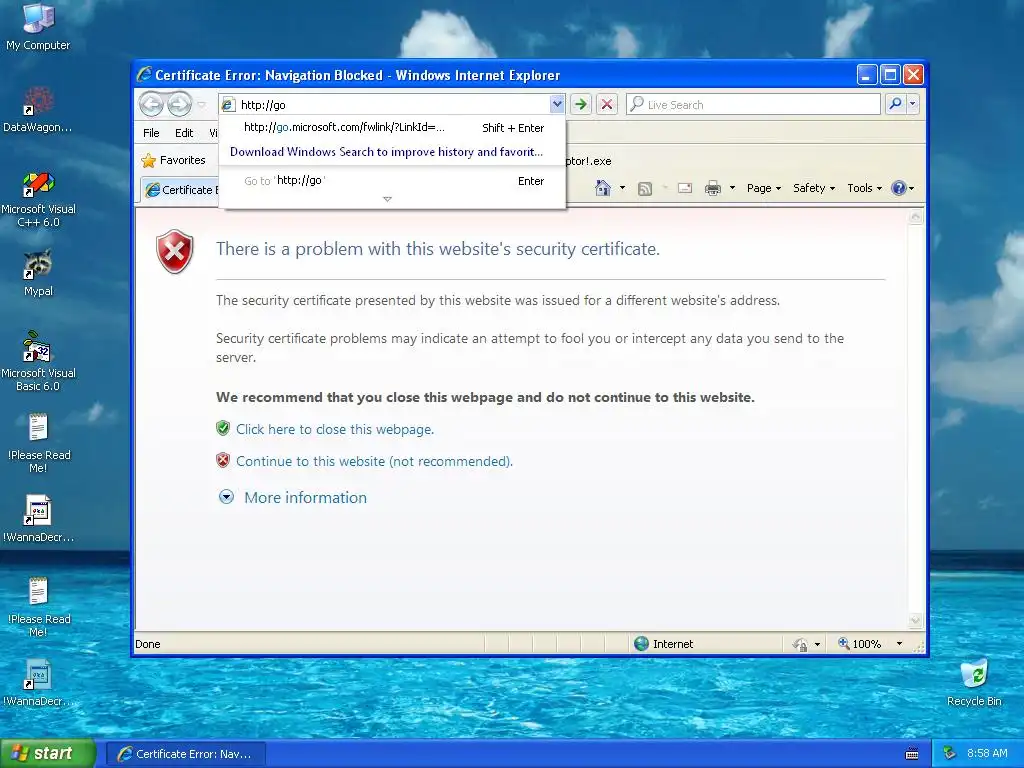Open the zoom level dropdown arrow

899,644
